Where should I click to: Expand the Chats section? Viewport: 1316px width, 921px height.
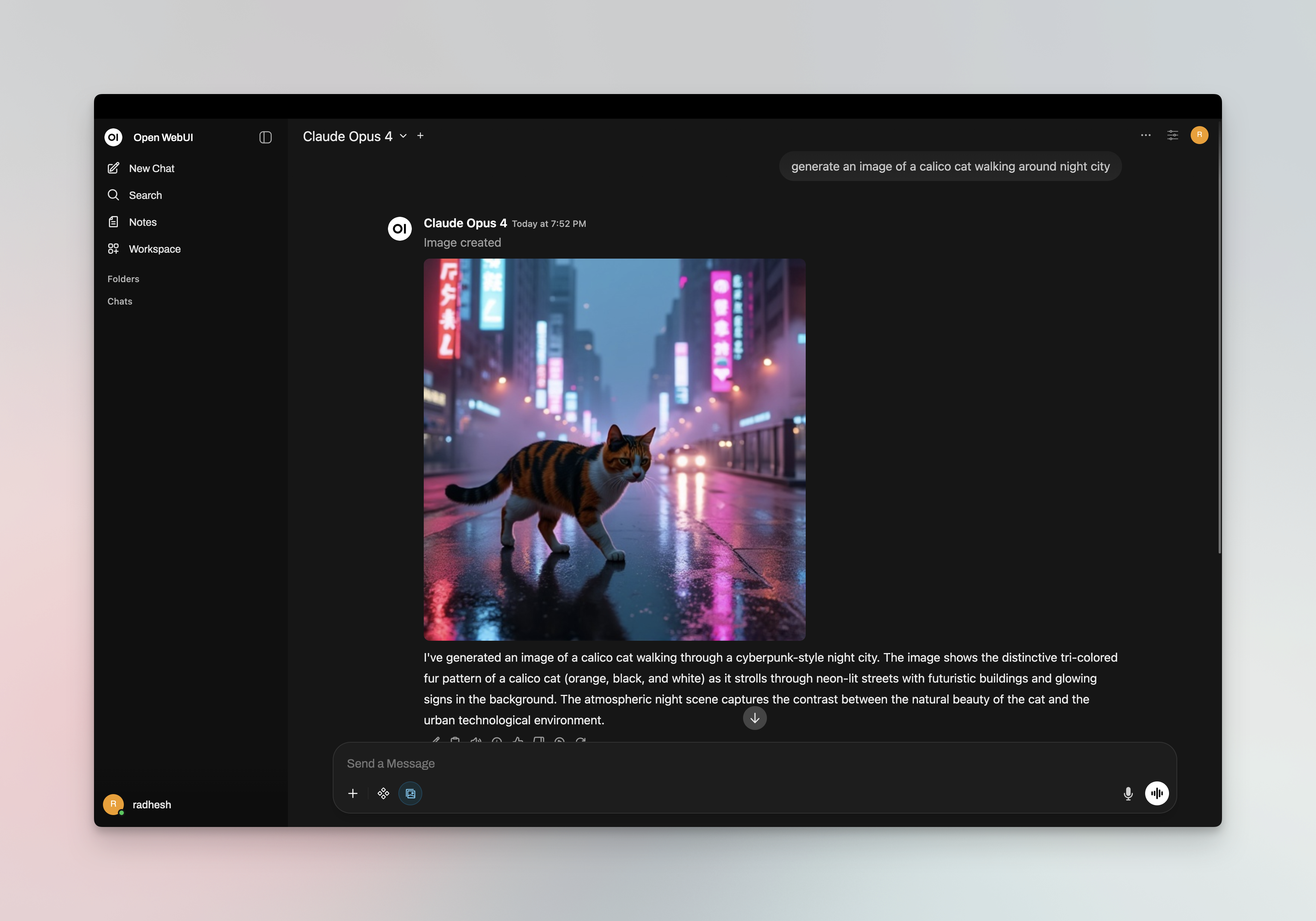click(x=120, y=301)
